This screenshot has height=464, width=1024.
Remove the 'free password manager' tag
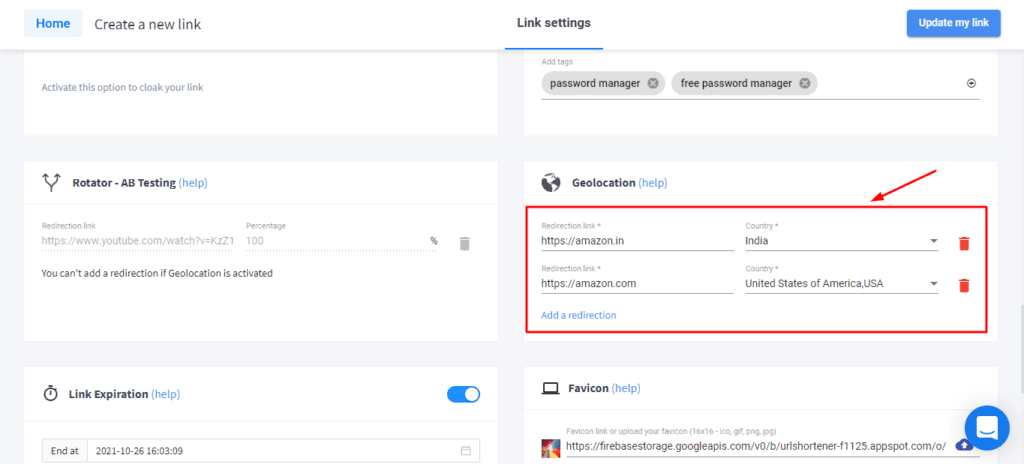pos(805,83)
